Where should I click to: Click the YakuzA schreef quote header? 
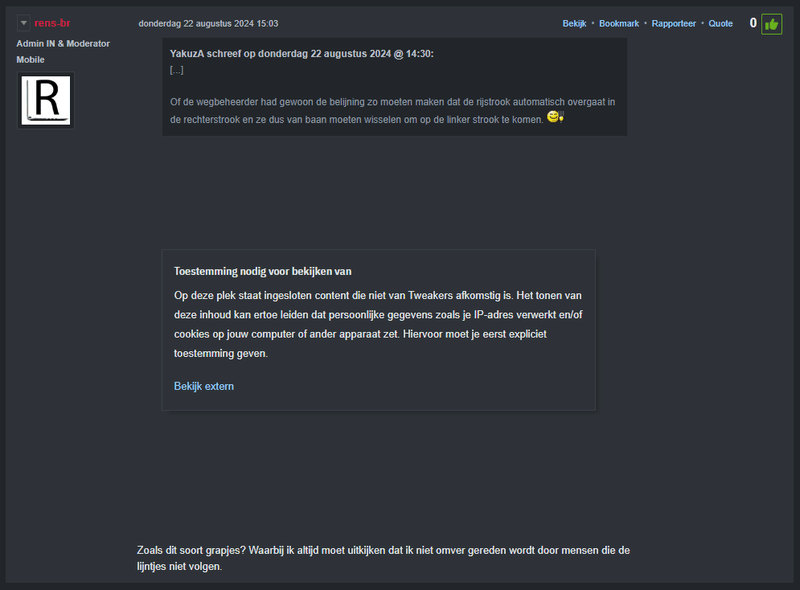coord(301,53)
